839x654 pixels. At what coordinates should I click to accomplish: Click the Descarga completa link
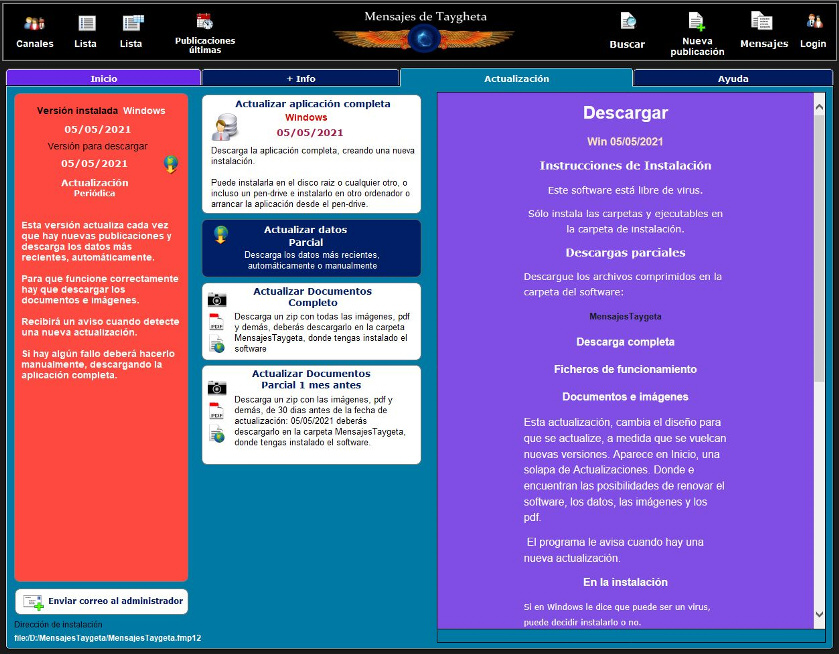pos(625,342)
